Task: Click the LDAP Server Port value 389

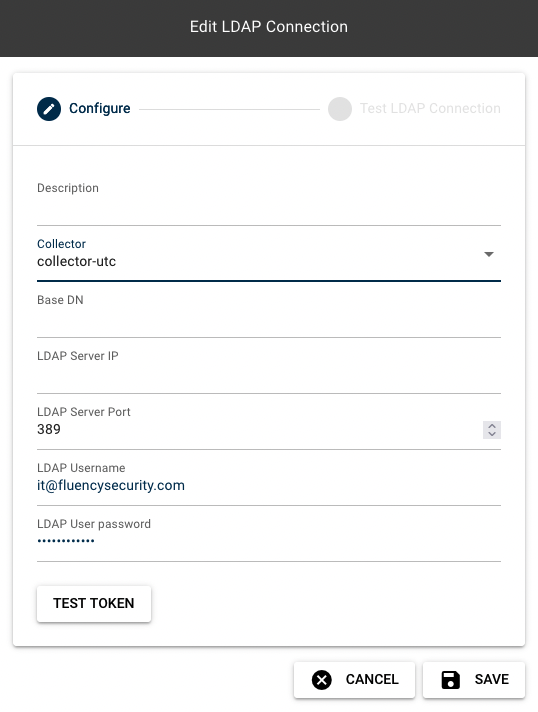Action: [49, 430]
